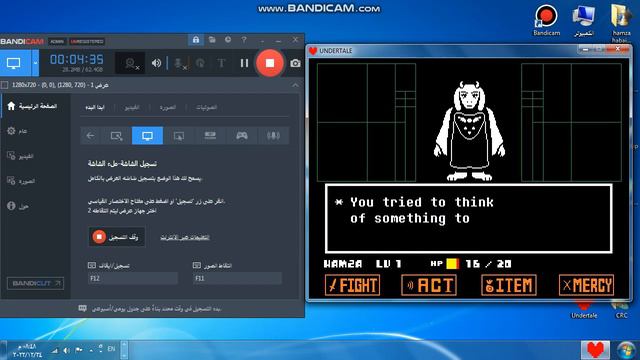
Task: Collapse the 1280x720 capture area bar
Action: pyautogui.click(x=295, y=85)
